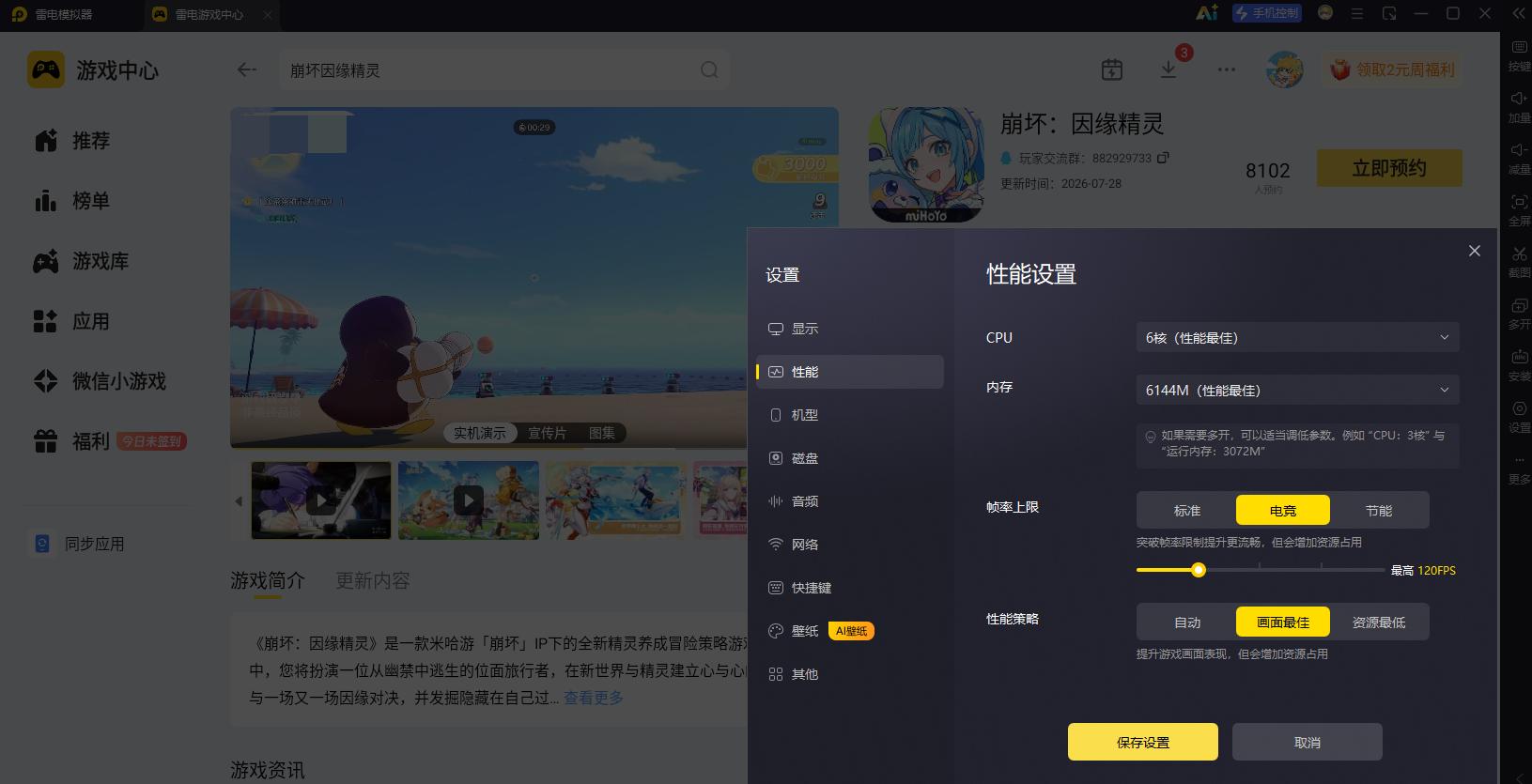Toggle fullscreen (全屏) from the right sidebar
The width and height of the screenshot is (1532, 784).
[x=1519, y=202]
